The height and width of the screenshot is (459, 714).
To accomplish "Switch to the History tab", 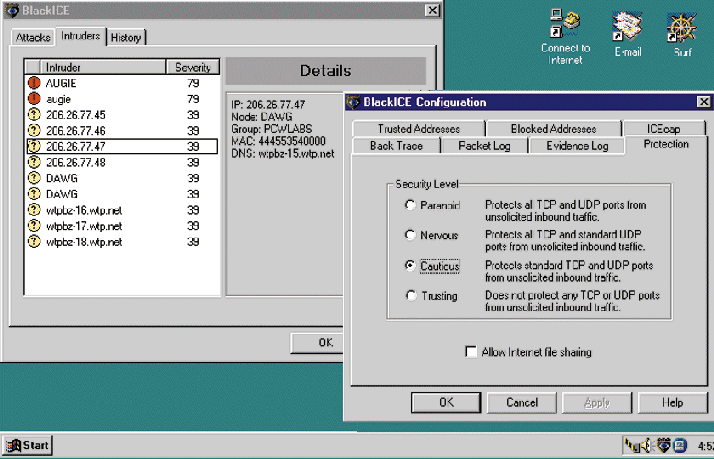I will click(x=126, y=37).
